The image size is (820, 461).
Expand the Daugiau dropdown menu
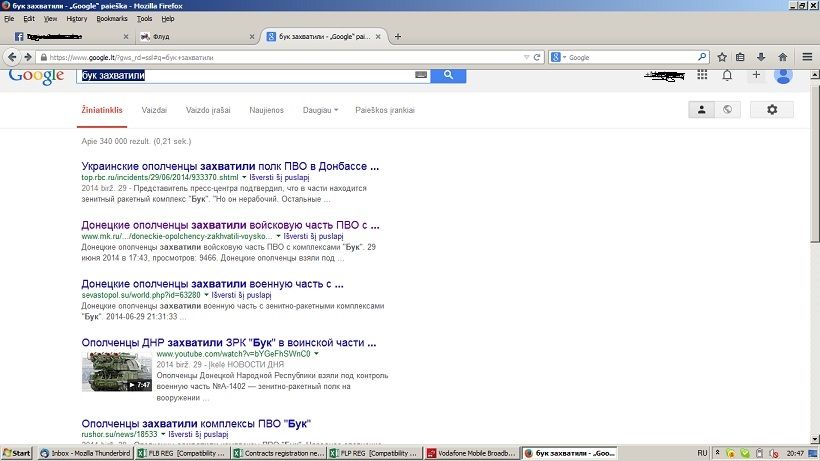click(321, 110)
